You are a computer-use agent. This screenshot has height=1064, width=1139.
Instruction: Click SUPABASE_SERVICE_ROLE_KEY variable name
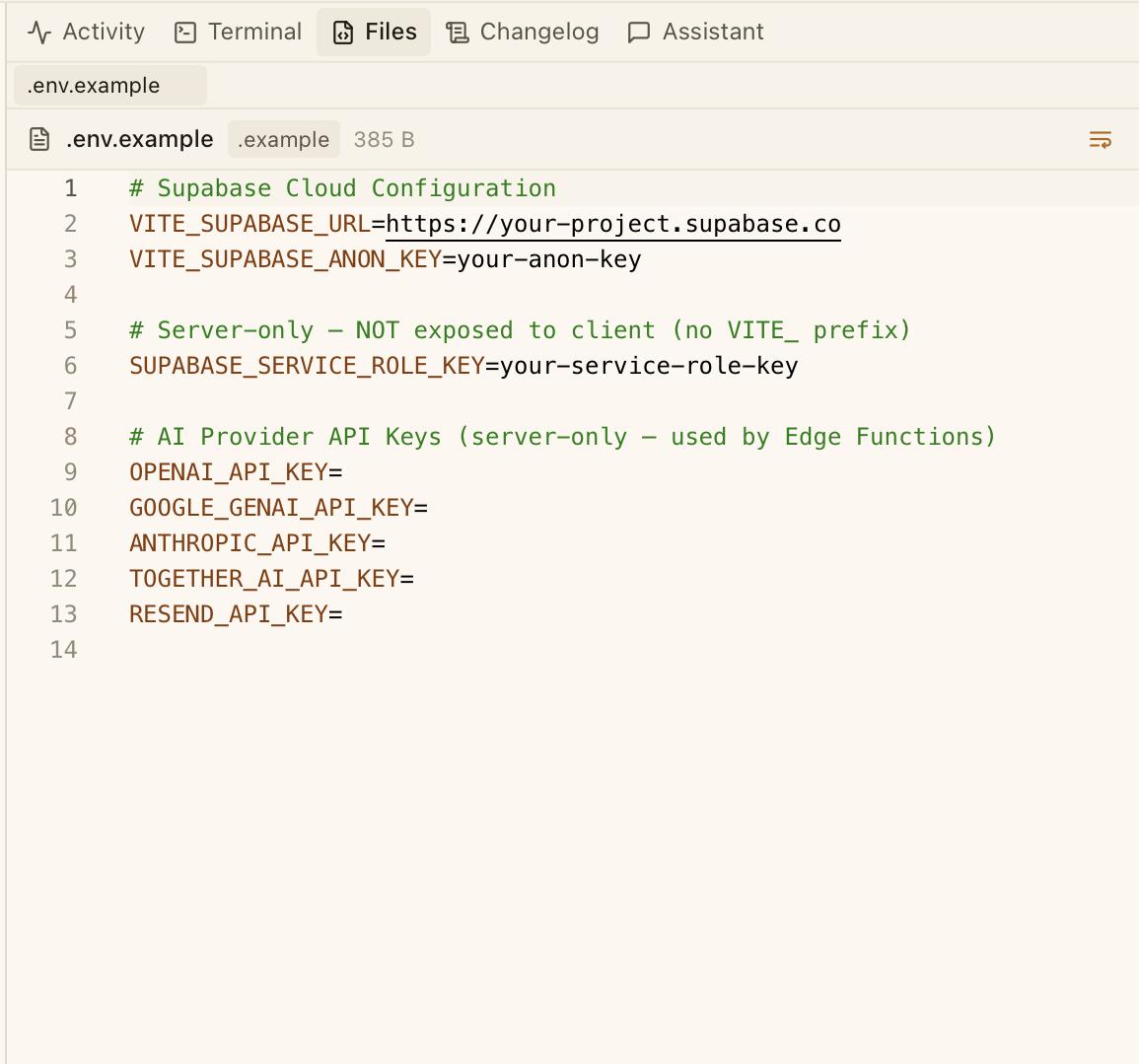(308, 367)
